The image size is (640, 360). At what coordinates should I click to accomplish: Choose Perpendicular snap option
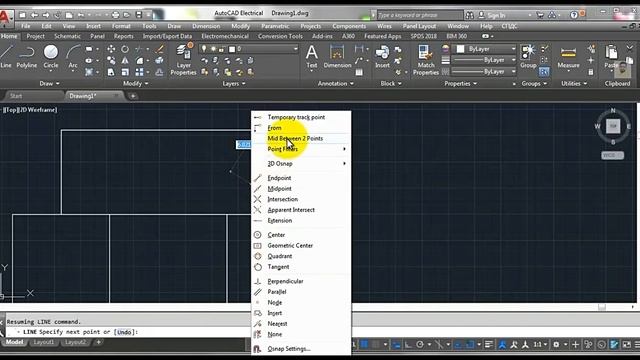tap(301, 281)
